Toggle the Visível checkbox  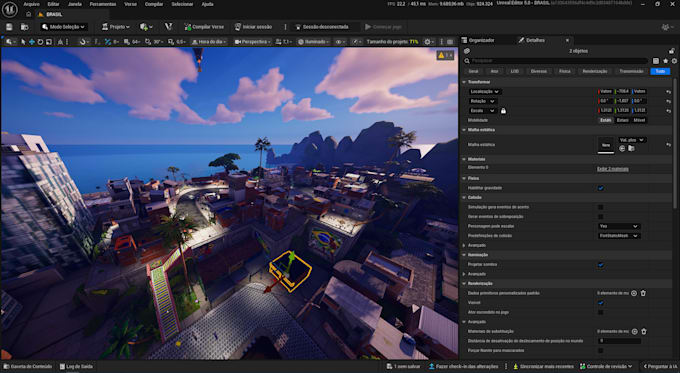[601, 303]
